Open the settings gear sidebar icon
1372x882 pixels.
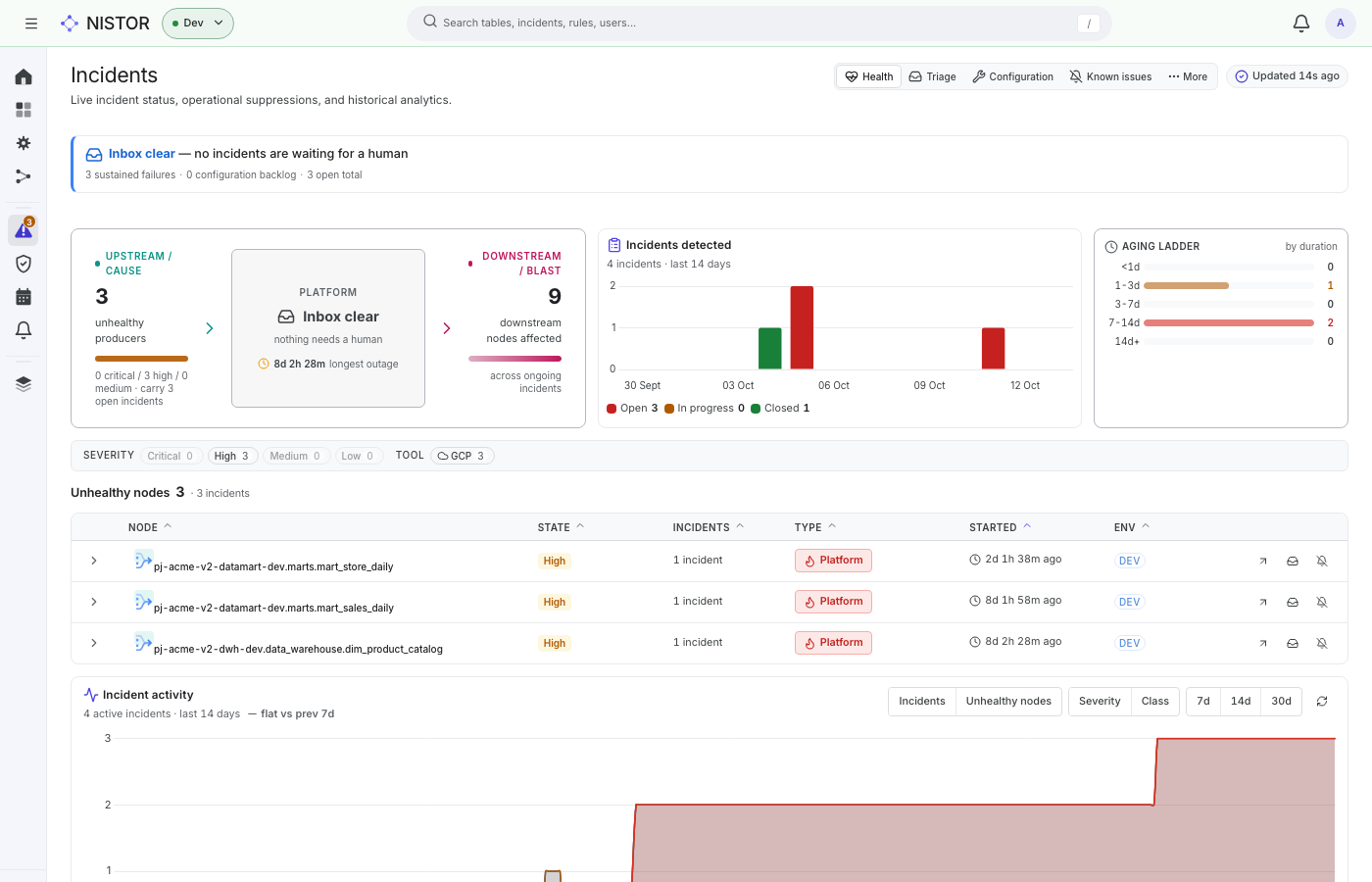click(24, 143)
